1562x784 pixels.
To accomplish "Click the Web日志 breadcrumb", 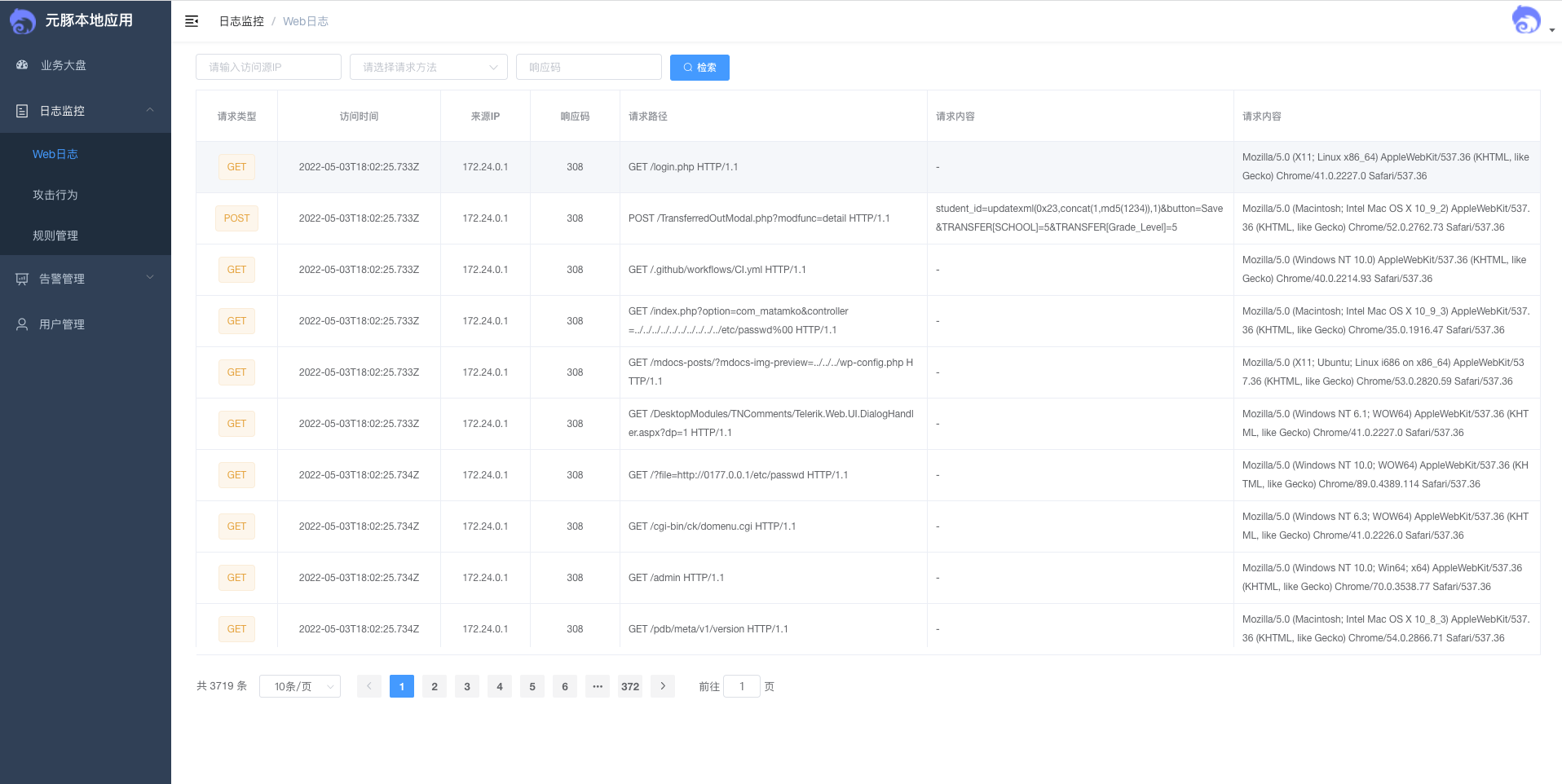I will pos(306,21).
